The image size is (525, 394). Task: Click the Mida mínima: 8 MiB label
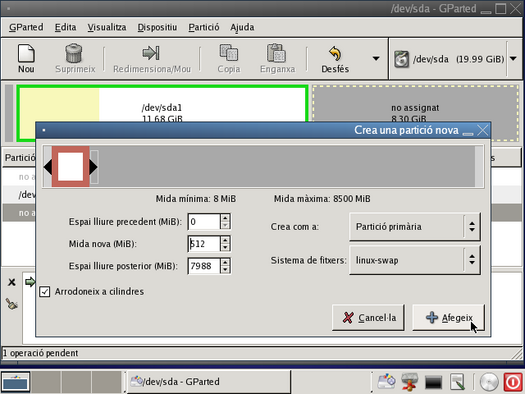196,199
